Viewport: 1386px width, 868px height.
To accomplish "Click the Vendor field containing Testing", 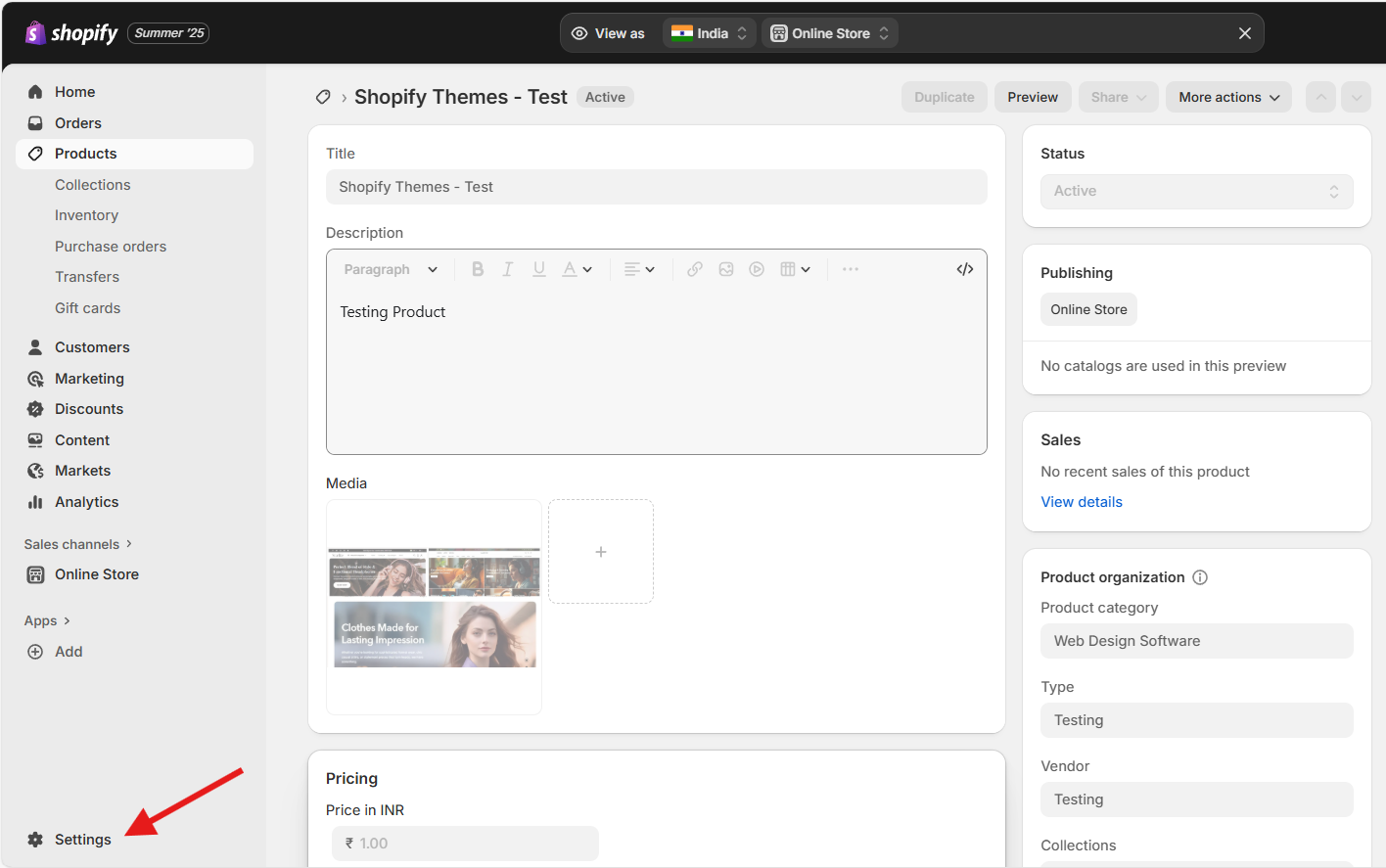I will 1197,799.
